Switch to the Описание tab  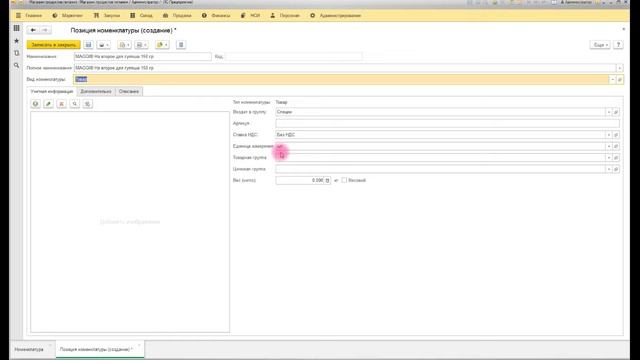(x=129, y=91)
